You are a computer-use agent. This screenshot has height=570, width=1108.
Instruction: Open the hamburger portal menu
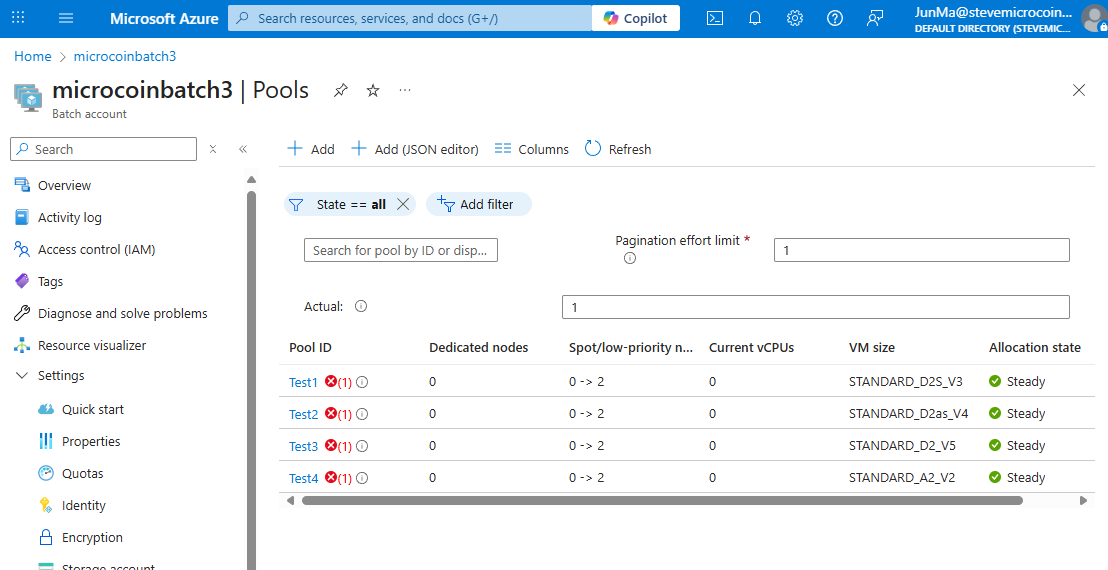tap(66, 18)
